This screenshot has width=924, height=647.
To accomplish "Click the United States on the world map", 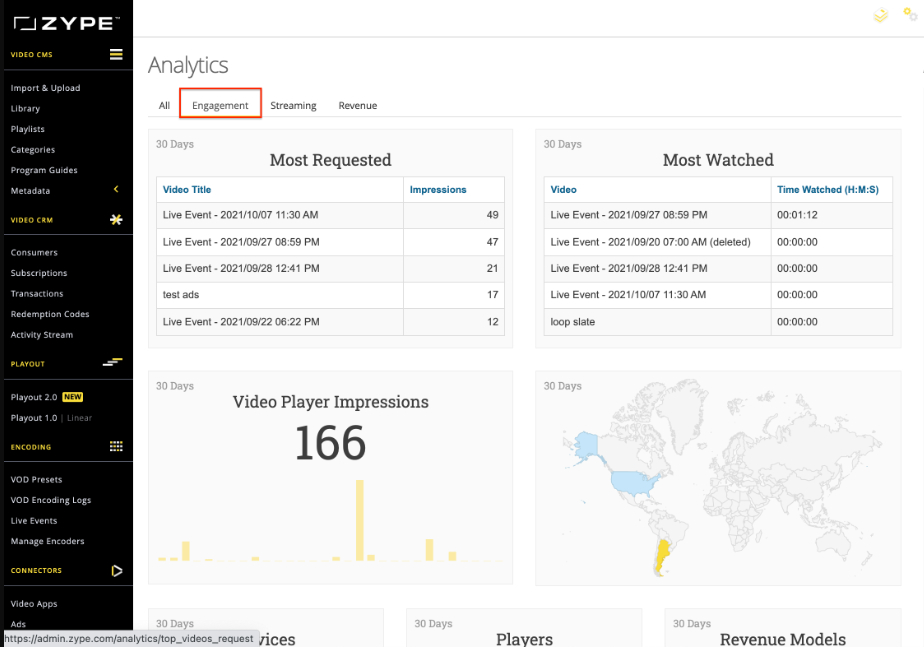I will (x=635, y=482).
